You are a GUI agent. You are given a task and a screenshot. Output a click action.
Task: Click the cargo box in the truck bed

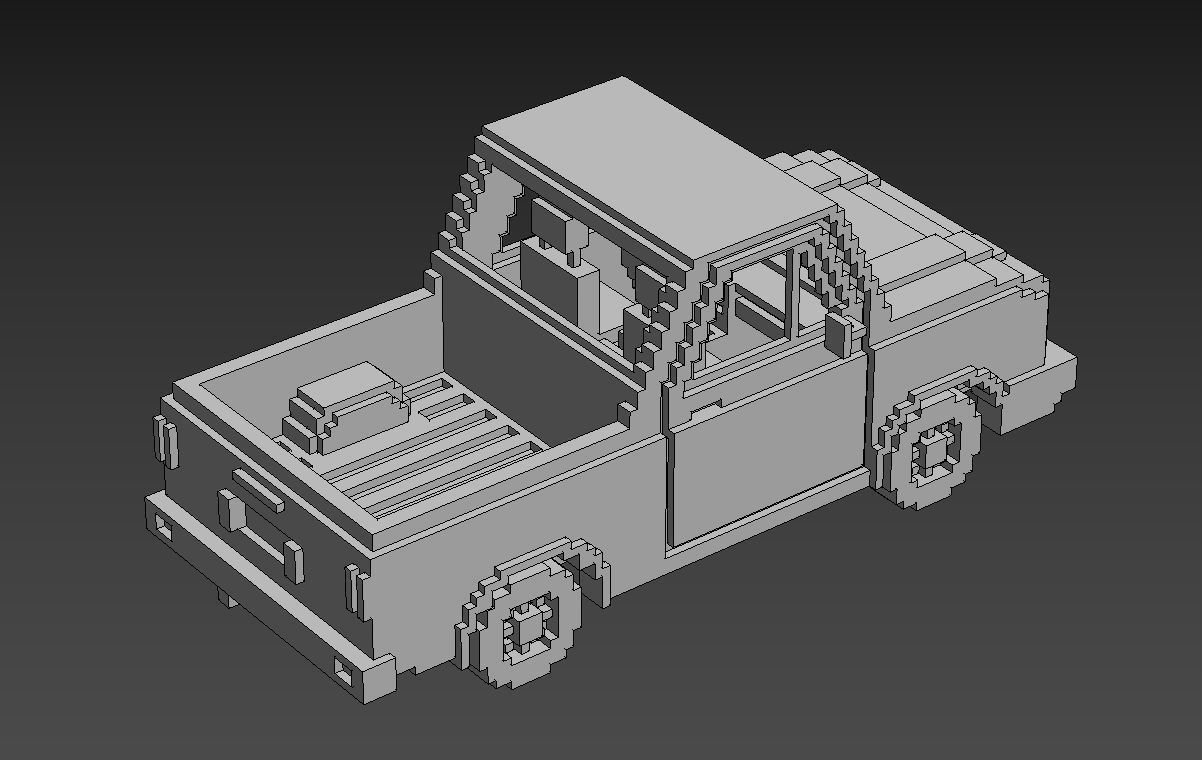click(345, 407)
